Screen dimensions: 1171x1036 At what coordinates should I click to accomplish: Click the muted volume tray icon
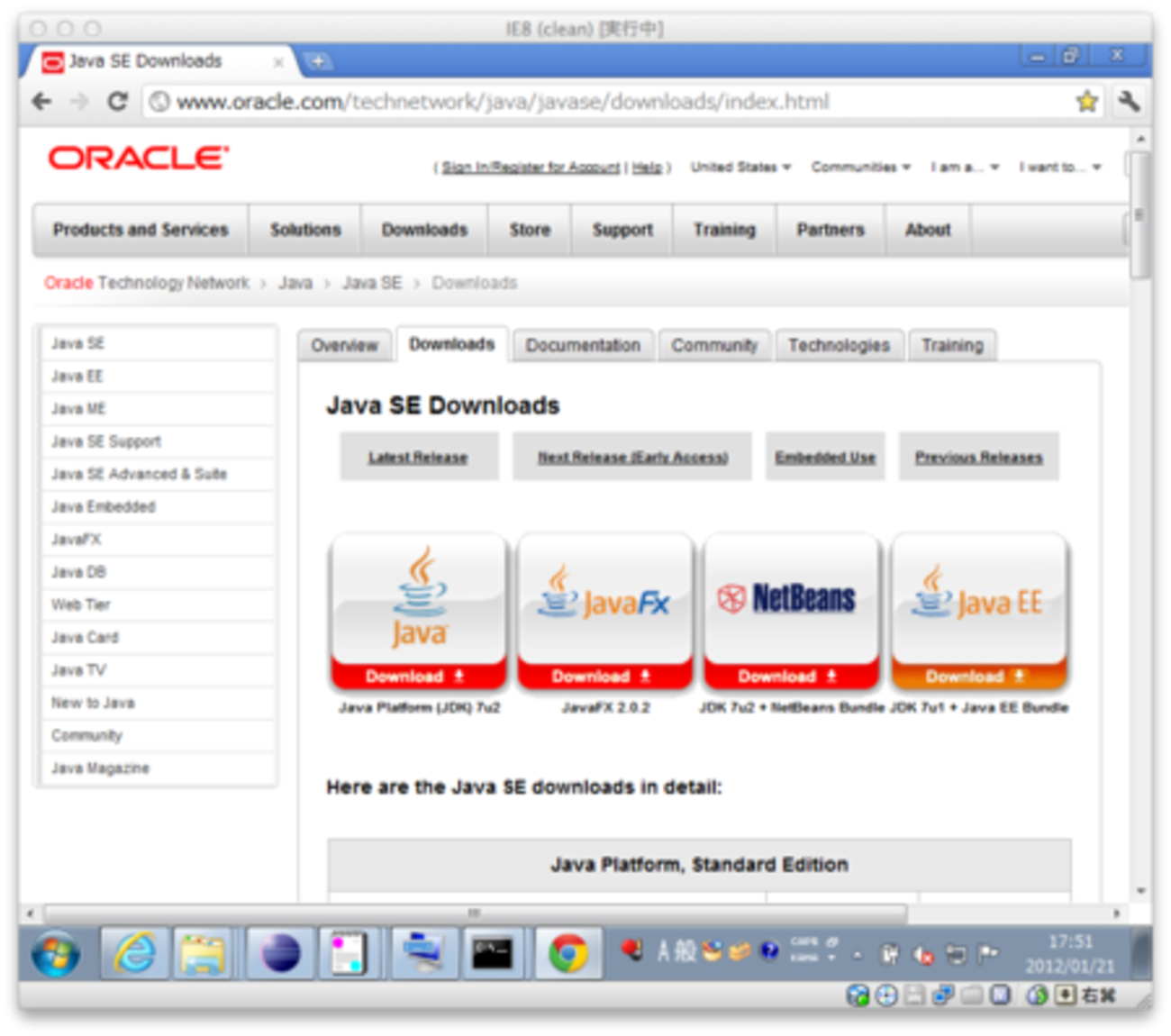[x=923, y=954]
